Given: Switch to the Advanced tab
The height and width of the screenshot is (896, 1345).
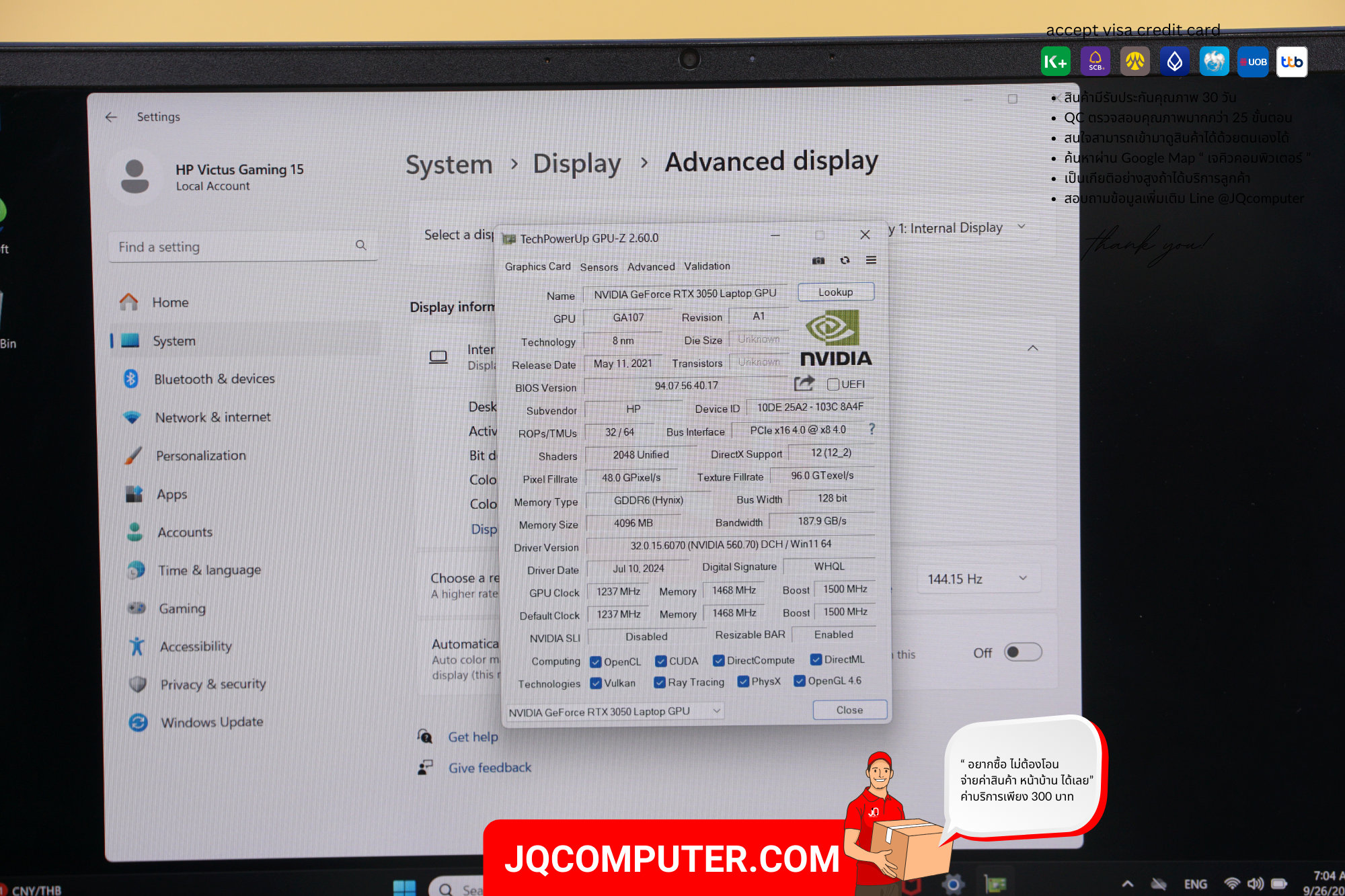Looking at the screenshot, I should coord(651,266).
